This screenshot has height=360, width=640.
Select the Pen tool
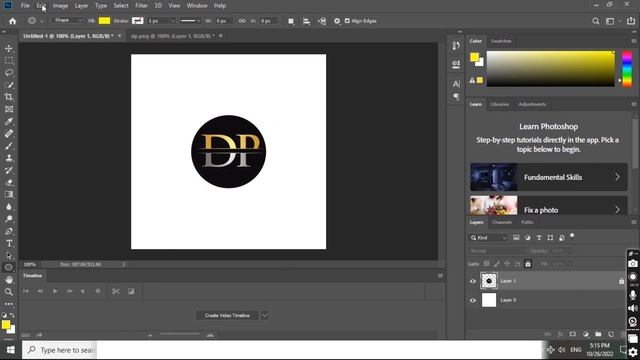tap(9, 231)
